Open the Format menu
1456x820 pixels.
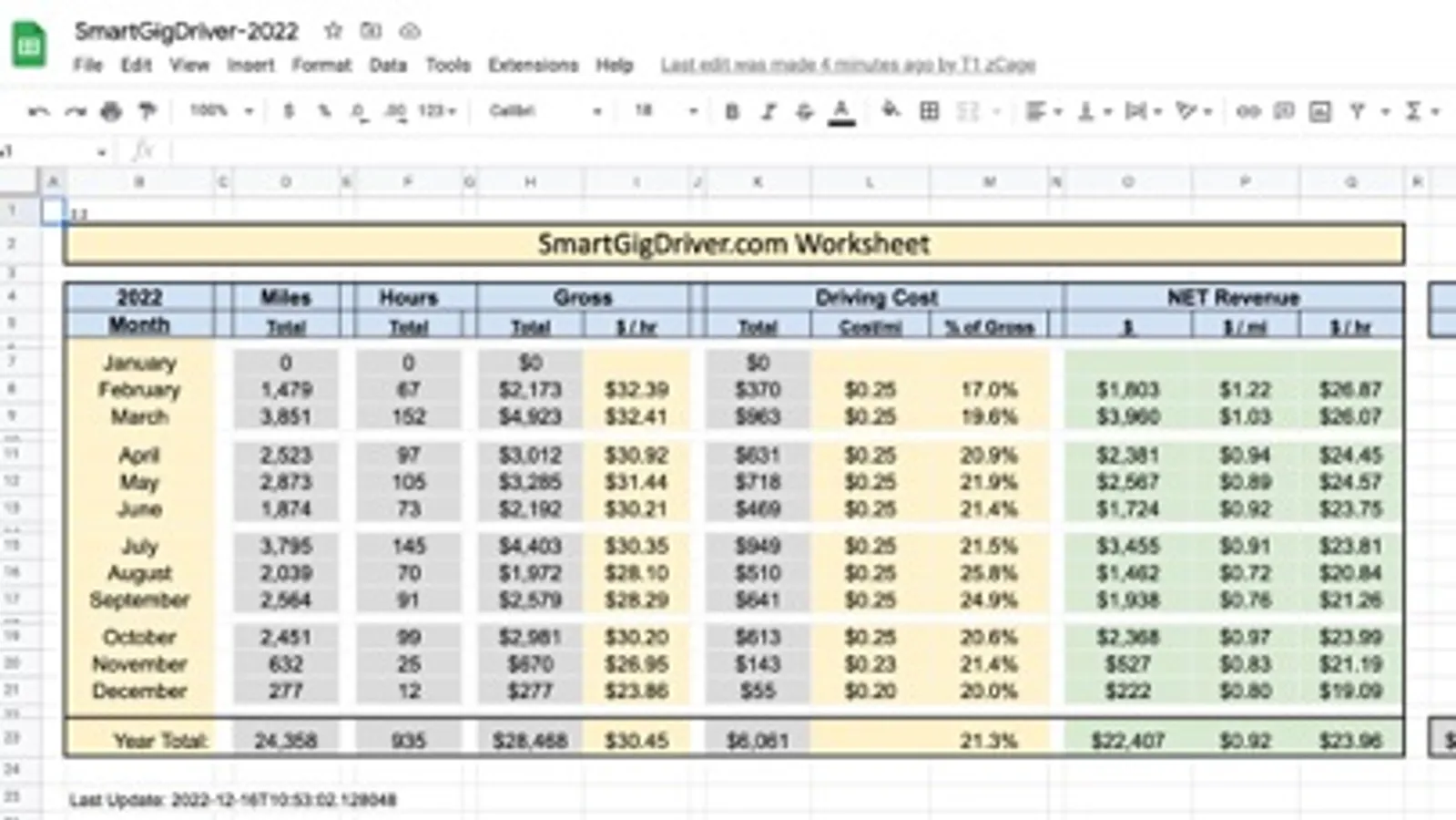[321, 65]
